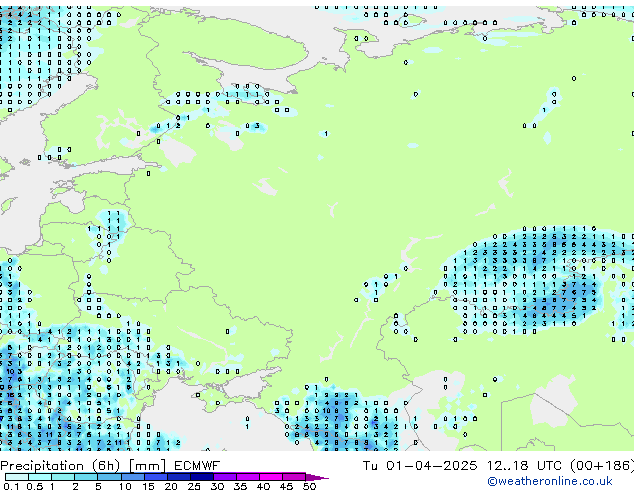Screen dimensions: 634x490
Task: Click the date 'Tu 01-04-2025'
Action: [x=420, y=466]
